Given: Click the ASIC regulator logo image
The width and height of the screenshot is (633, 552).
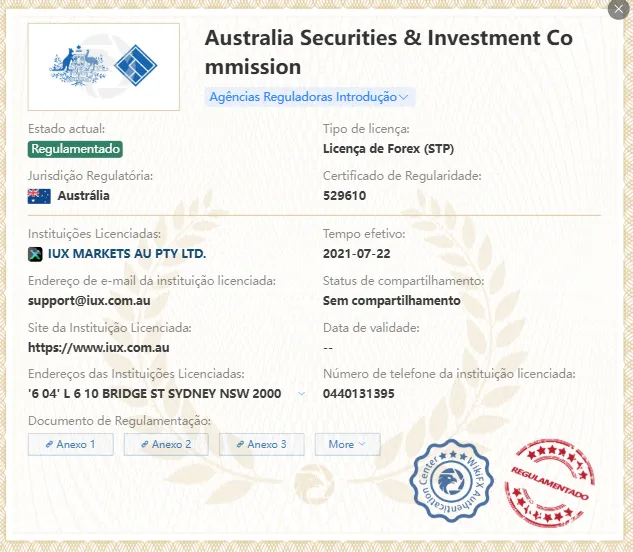Looking at the screenshot, I should click(104, 67).
